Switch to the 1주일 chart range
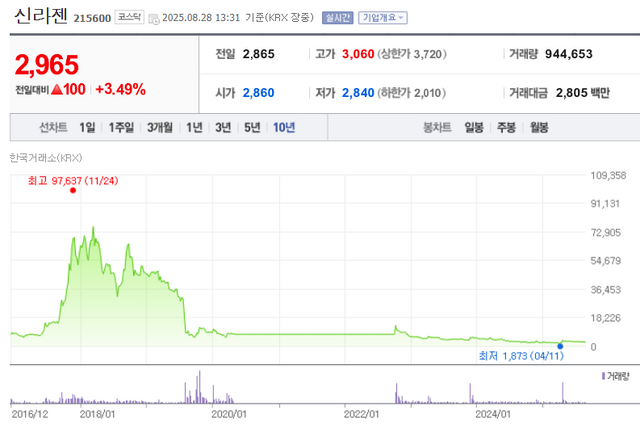 [x=121, y=128]
